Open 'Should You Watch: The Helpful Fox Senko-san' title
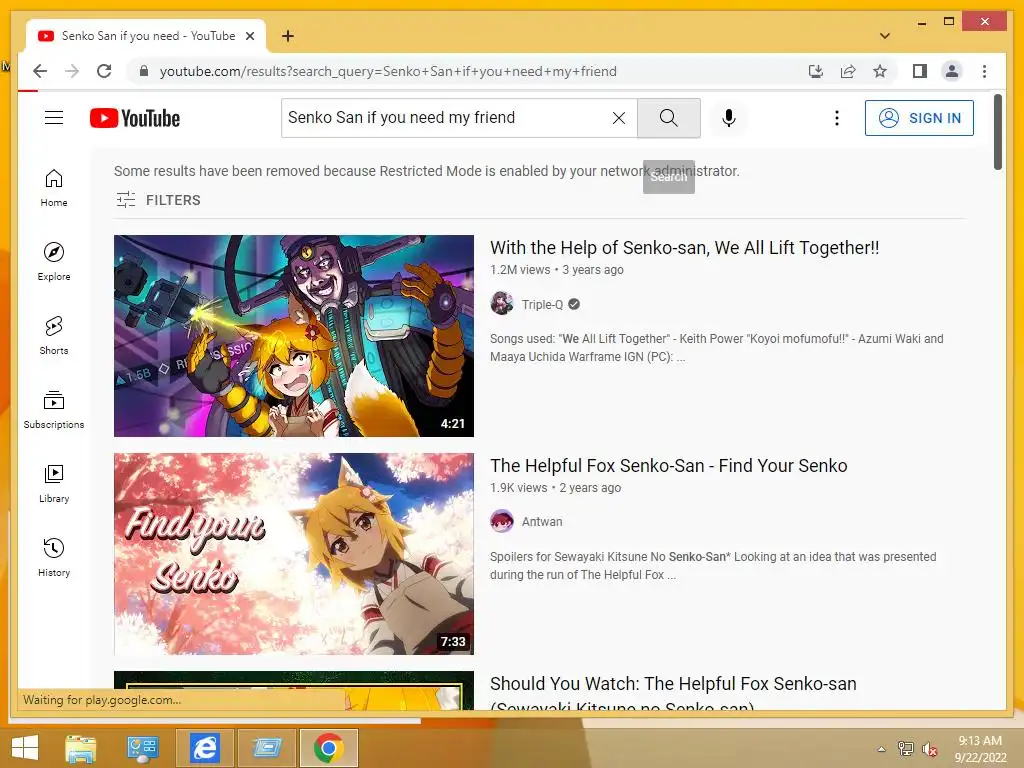 pos(673,695)
